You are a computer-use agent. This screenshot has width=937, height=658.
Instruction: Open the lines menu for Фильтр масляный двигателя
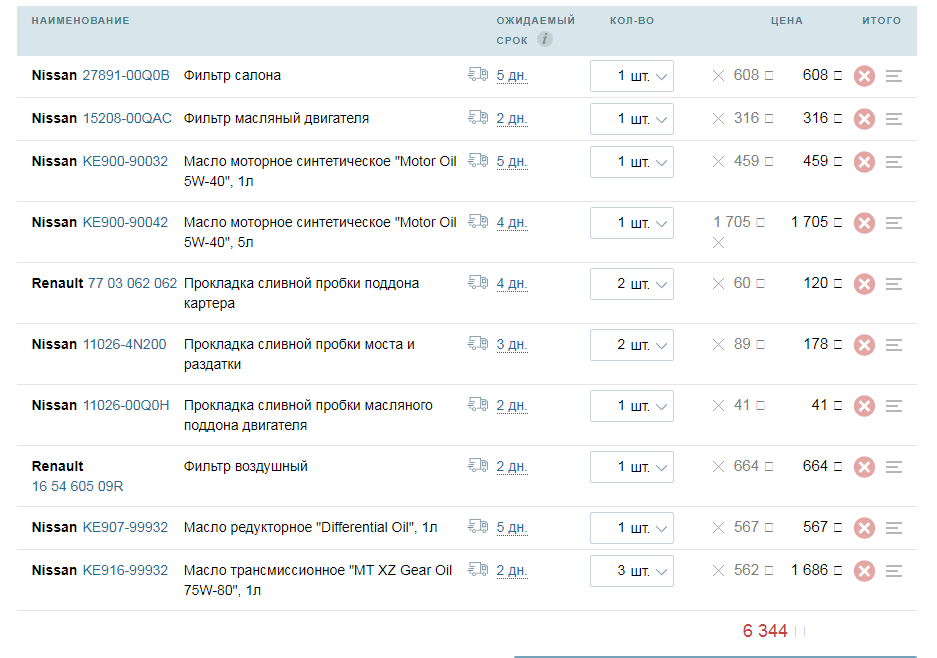tap(894, 119)
